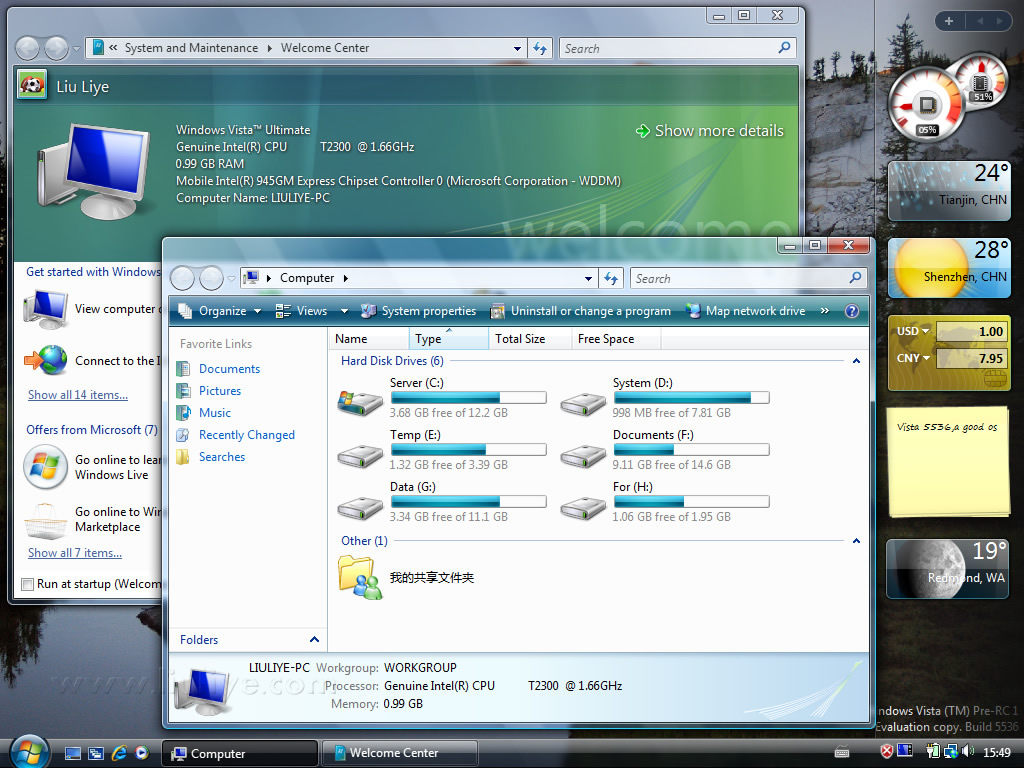The width and height of the screenshot is (1024, 768).
Task: Click the Documents (F:) usage bar
Action: (692, 450)
